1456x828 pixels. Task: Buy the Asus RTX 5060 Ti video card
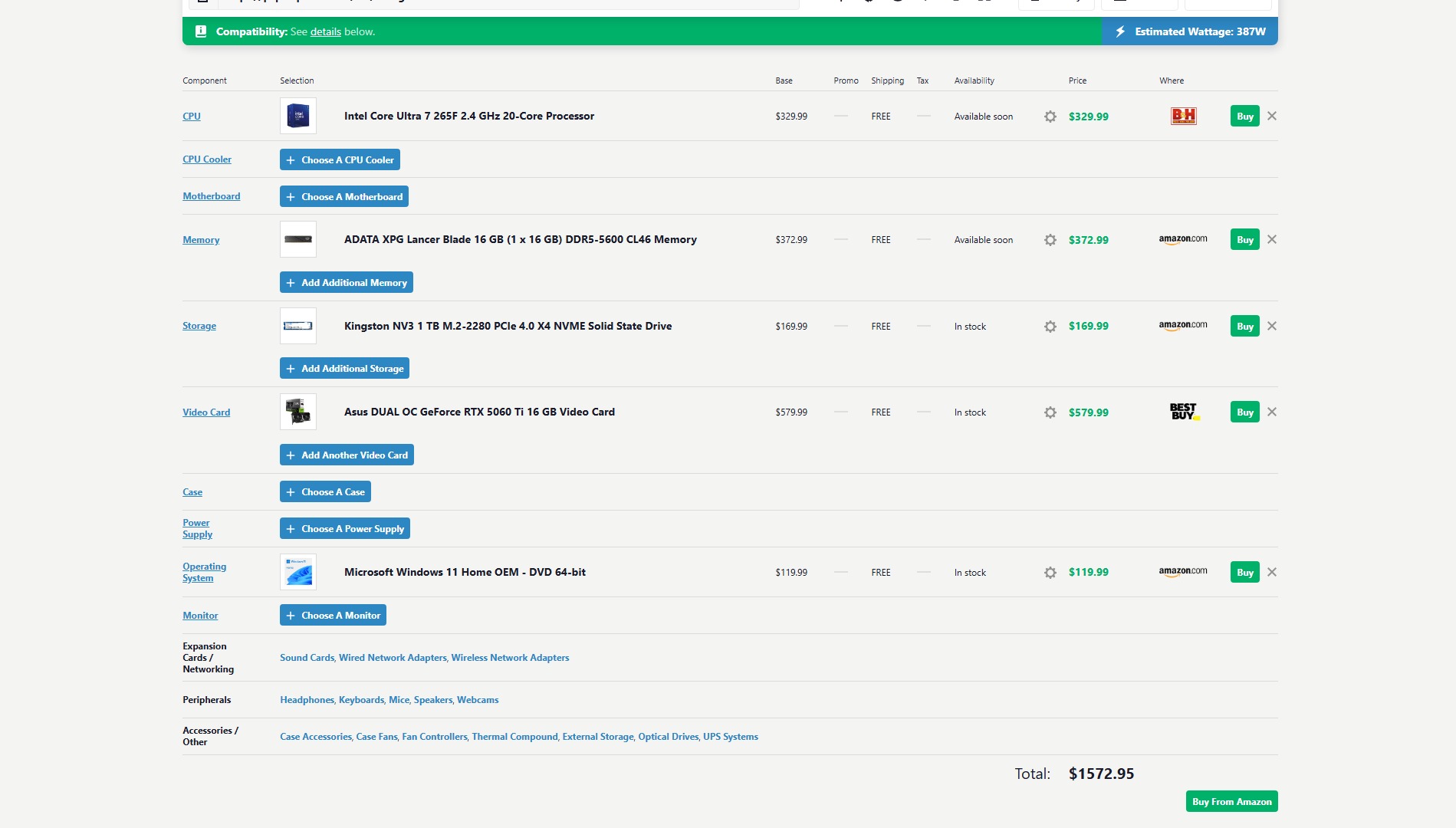coord(1245,412)
